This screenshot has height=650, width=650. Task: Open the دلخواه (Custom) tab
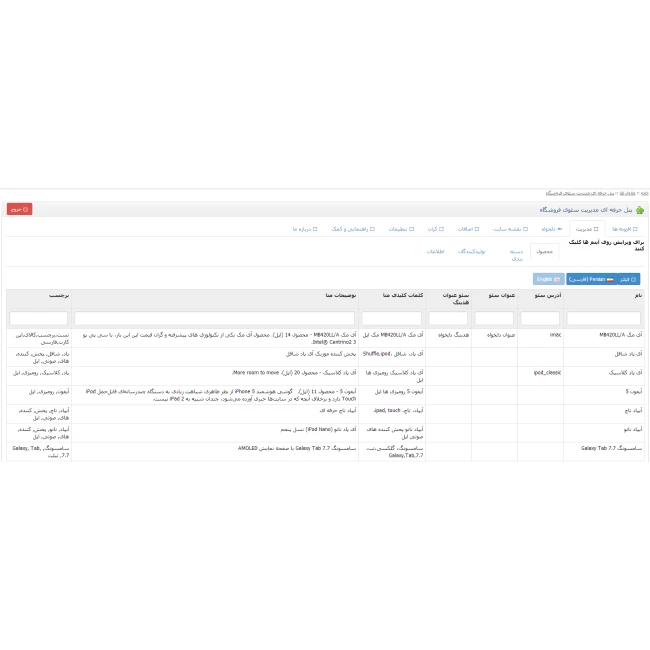(x=550, y=229)
